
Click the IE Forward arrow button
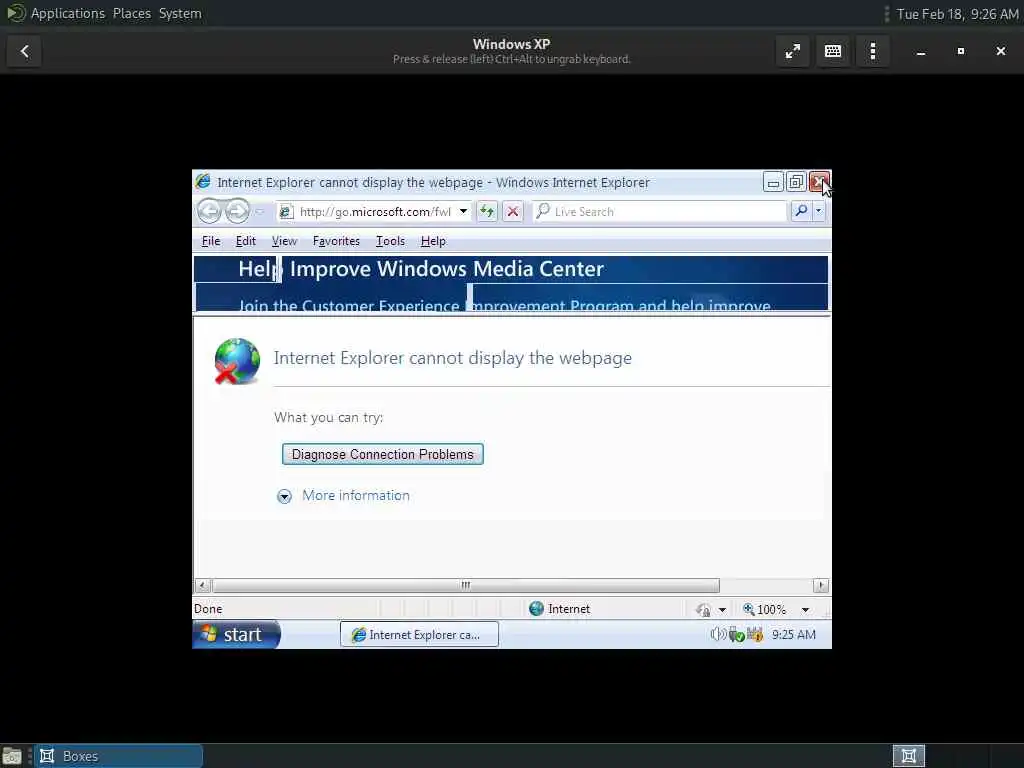pos(237,211)
